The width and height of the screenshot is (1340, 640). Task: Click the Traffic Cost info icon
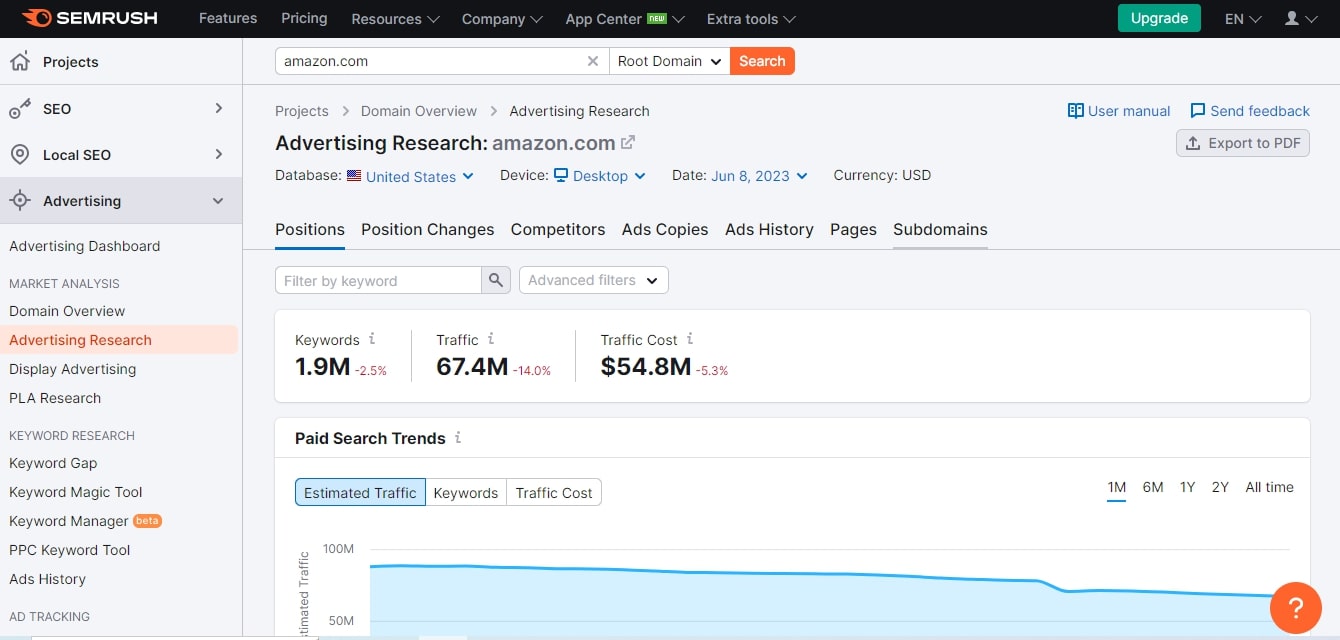click(690, 339)
